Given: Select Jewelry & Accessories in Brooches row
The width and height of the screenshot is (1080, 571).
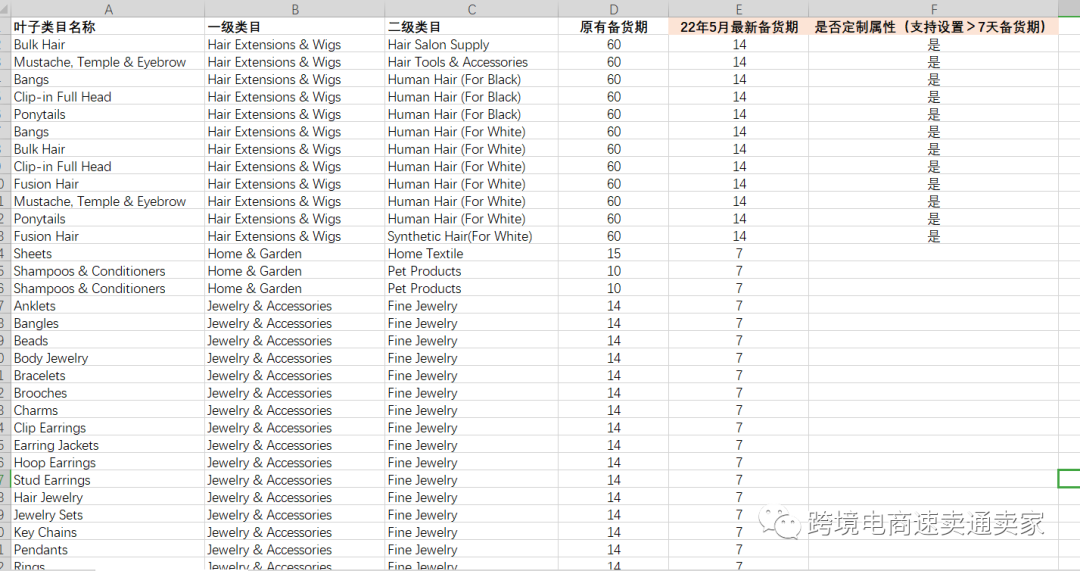Looking at the screenshot, I should tap(295, 393).
